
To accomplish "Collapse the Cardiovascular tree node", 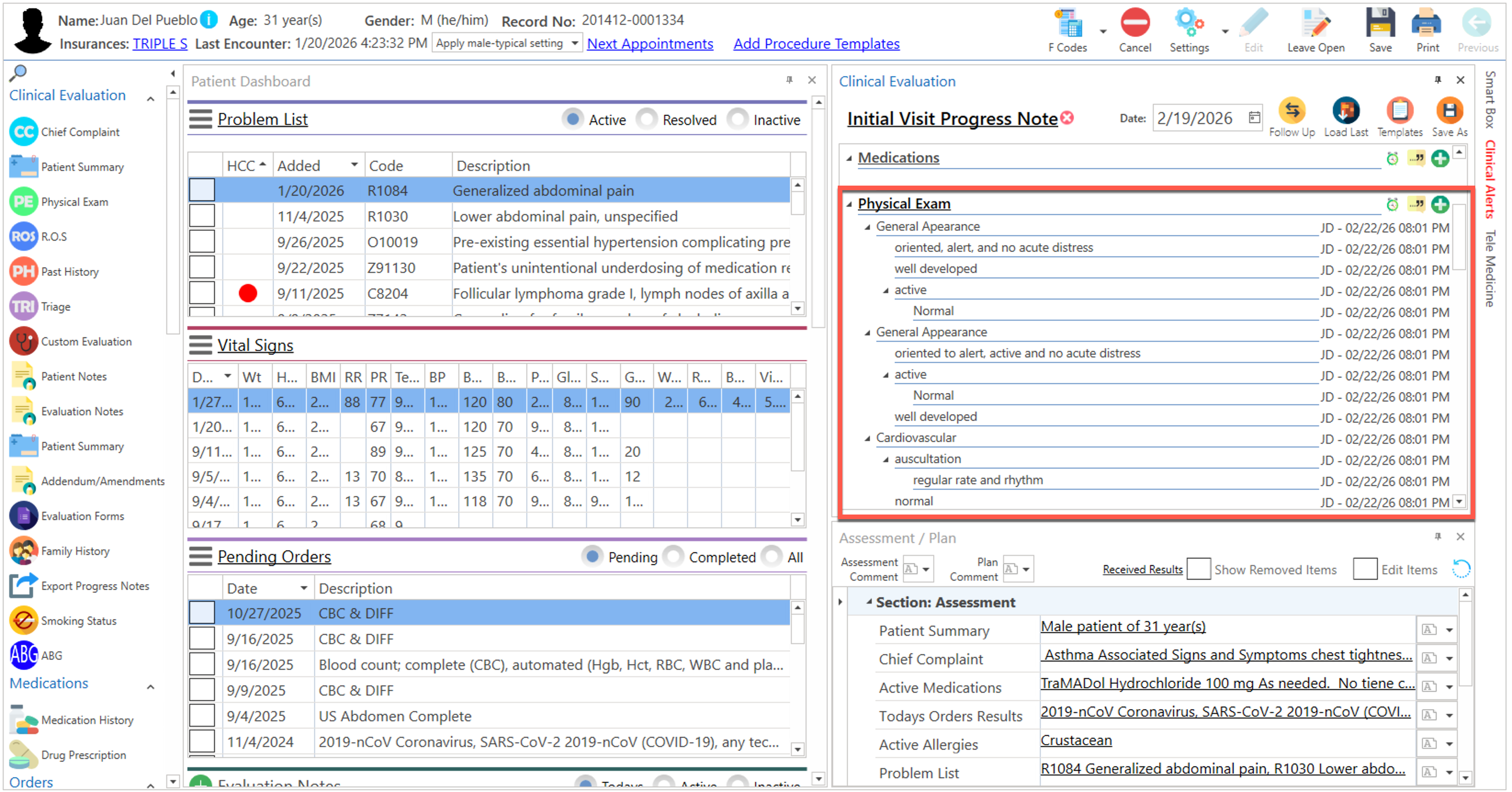I will [868, 439].
